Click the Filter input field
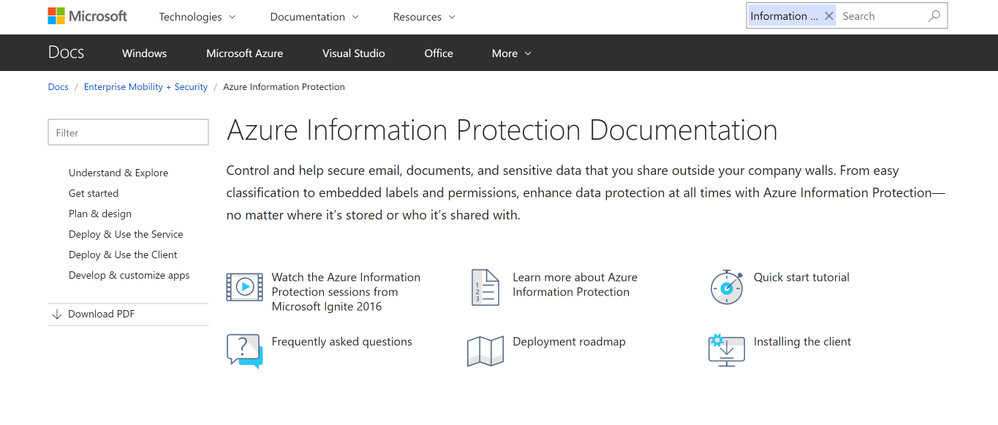This screenshot has width=998, height=425. pyautogui.click(x=128, y=132)
